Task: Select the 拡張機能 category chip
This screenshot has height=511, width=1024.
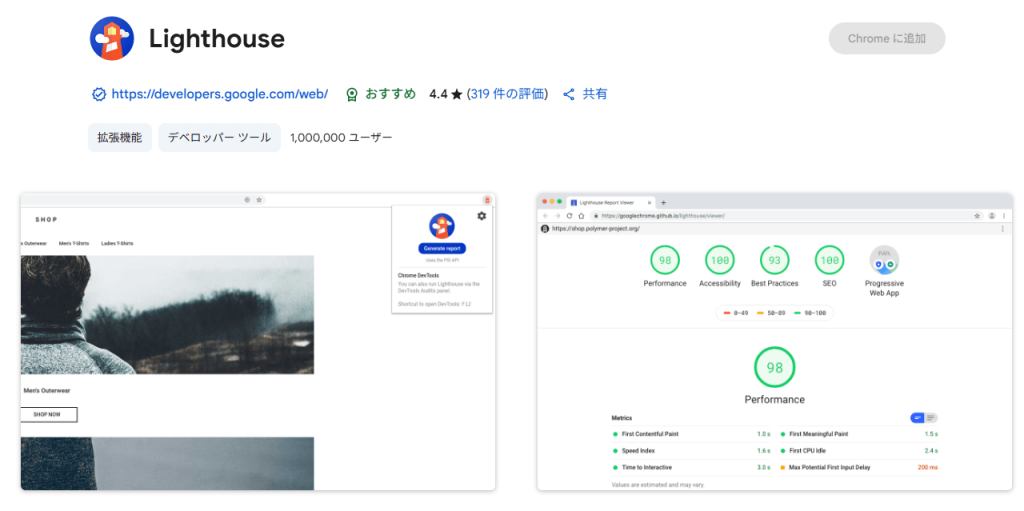Action: pos(120,138)
